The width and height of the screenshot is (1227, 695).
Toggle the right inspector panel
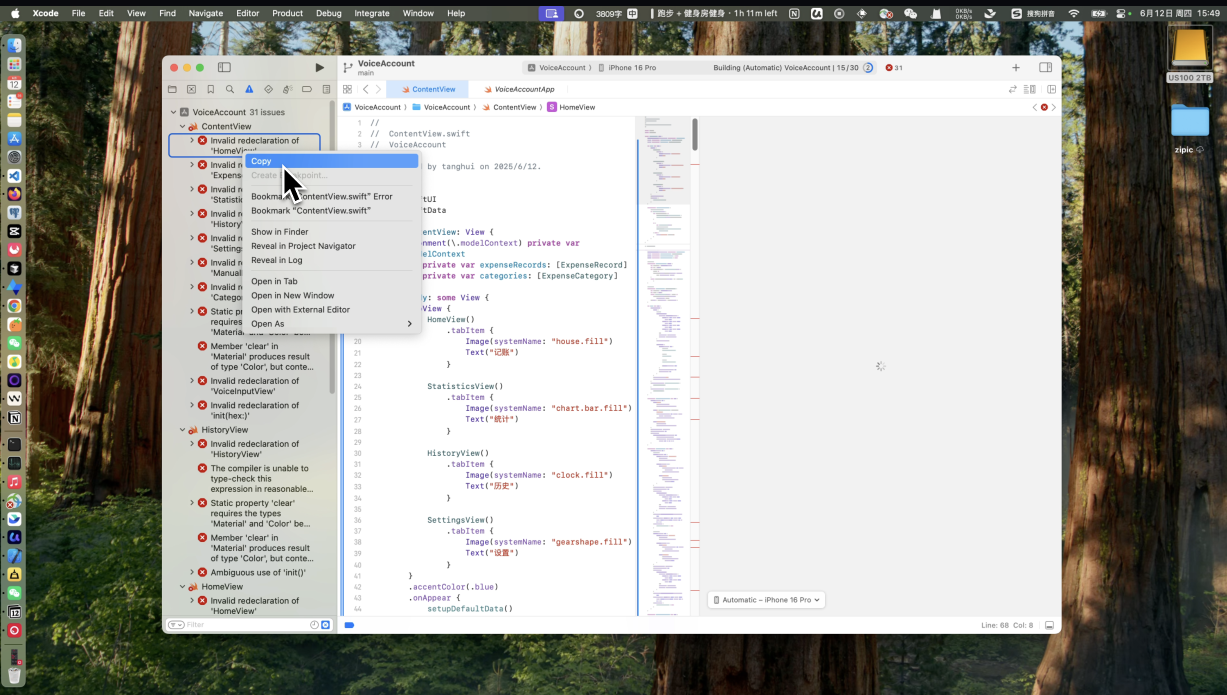(1045, 67)
